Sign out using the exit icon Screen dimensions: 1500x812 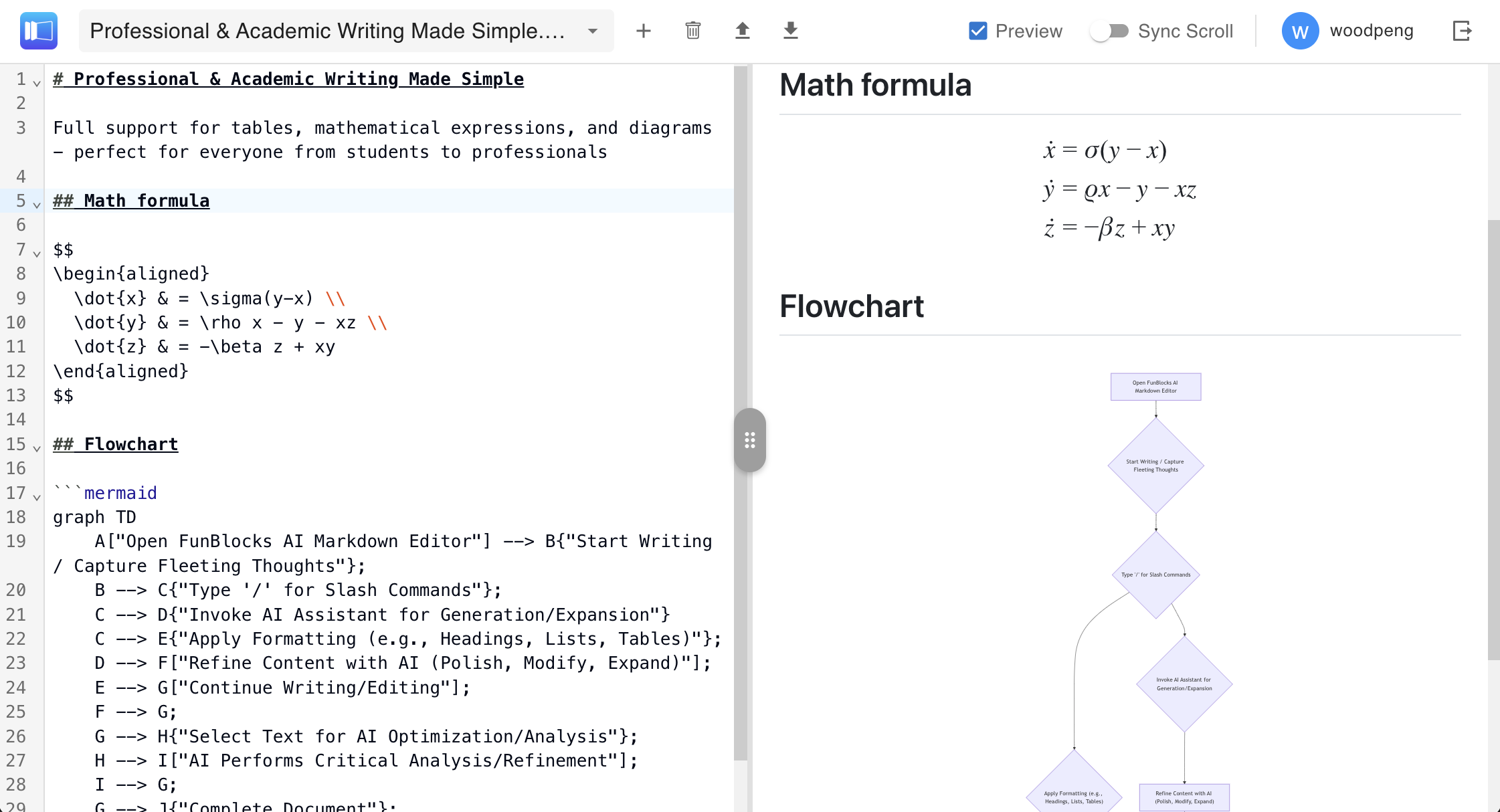click(1464, 31)
